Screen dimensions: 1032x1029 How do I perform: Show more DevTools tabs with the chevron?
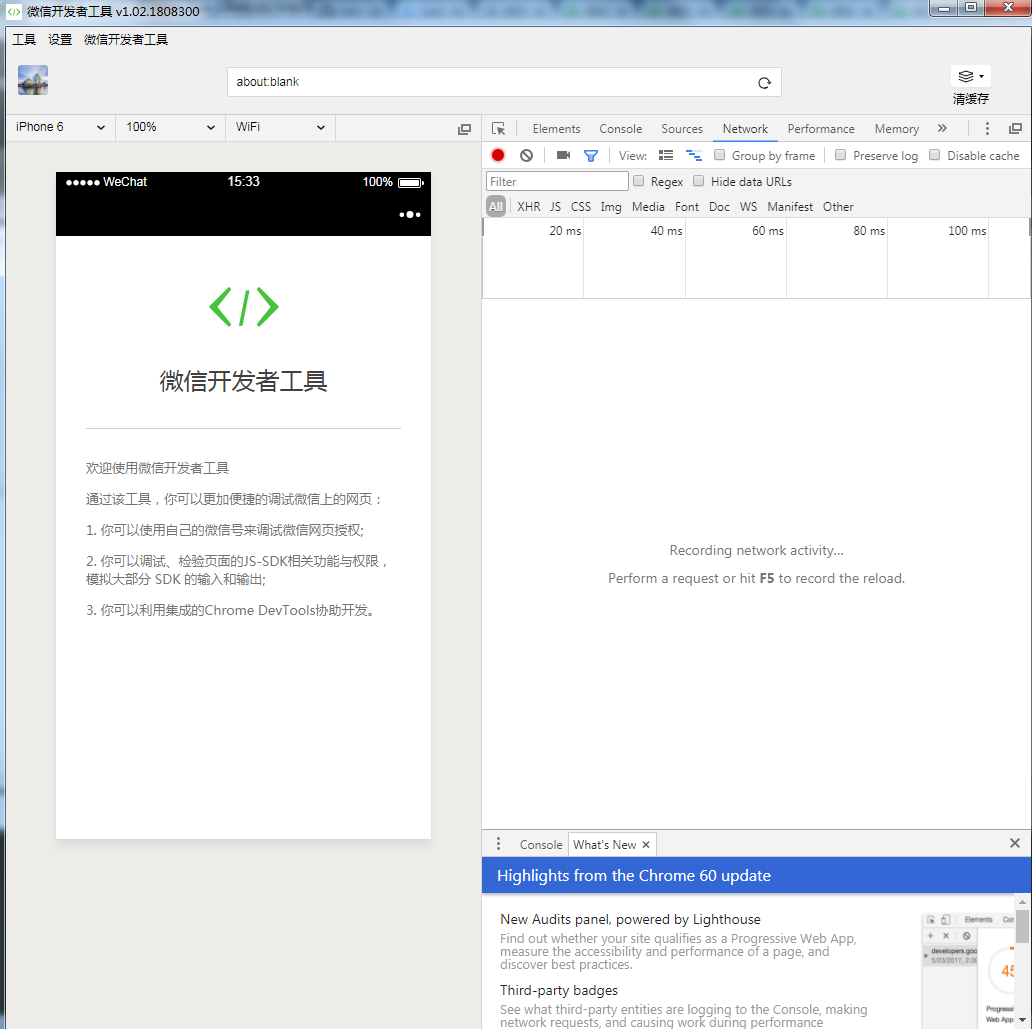point(942,129)
